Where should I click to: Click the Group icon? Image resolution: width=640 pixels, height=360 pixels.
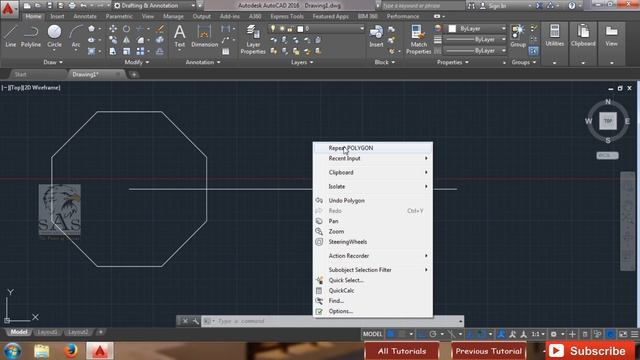coord(518,36)
